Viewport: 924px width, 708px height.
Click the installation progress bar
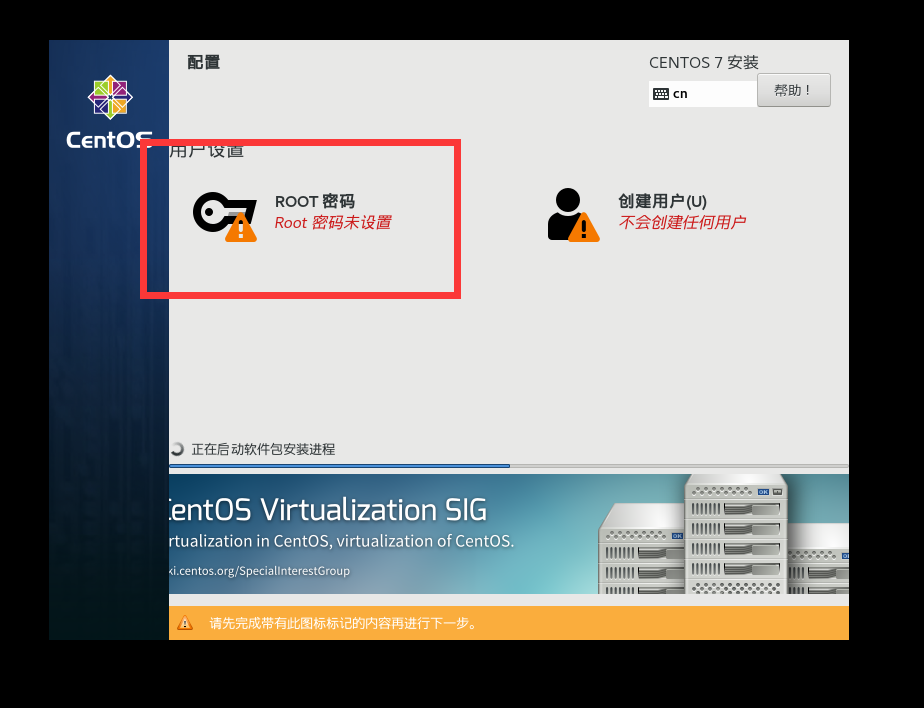(509, 466)
